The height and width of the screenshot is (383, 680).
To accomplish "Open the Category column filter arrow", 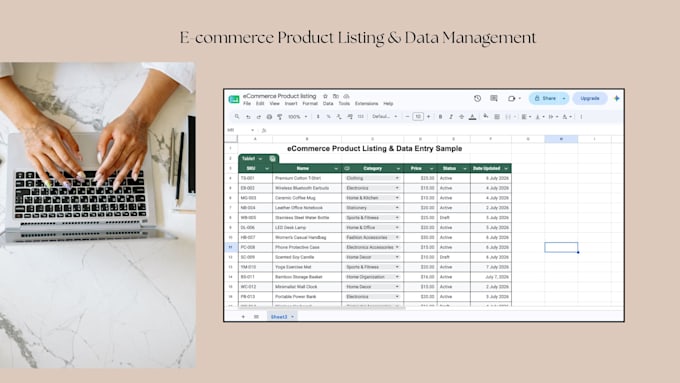I will point(398,169).
